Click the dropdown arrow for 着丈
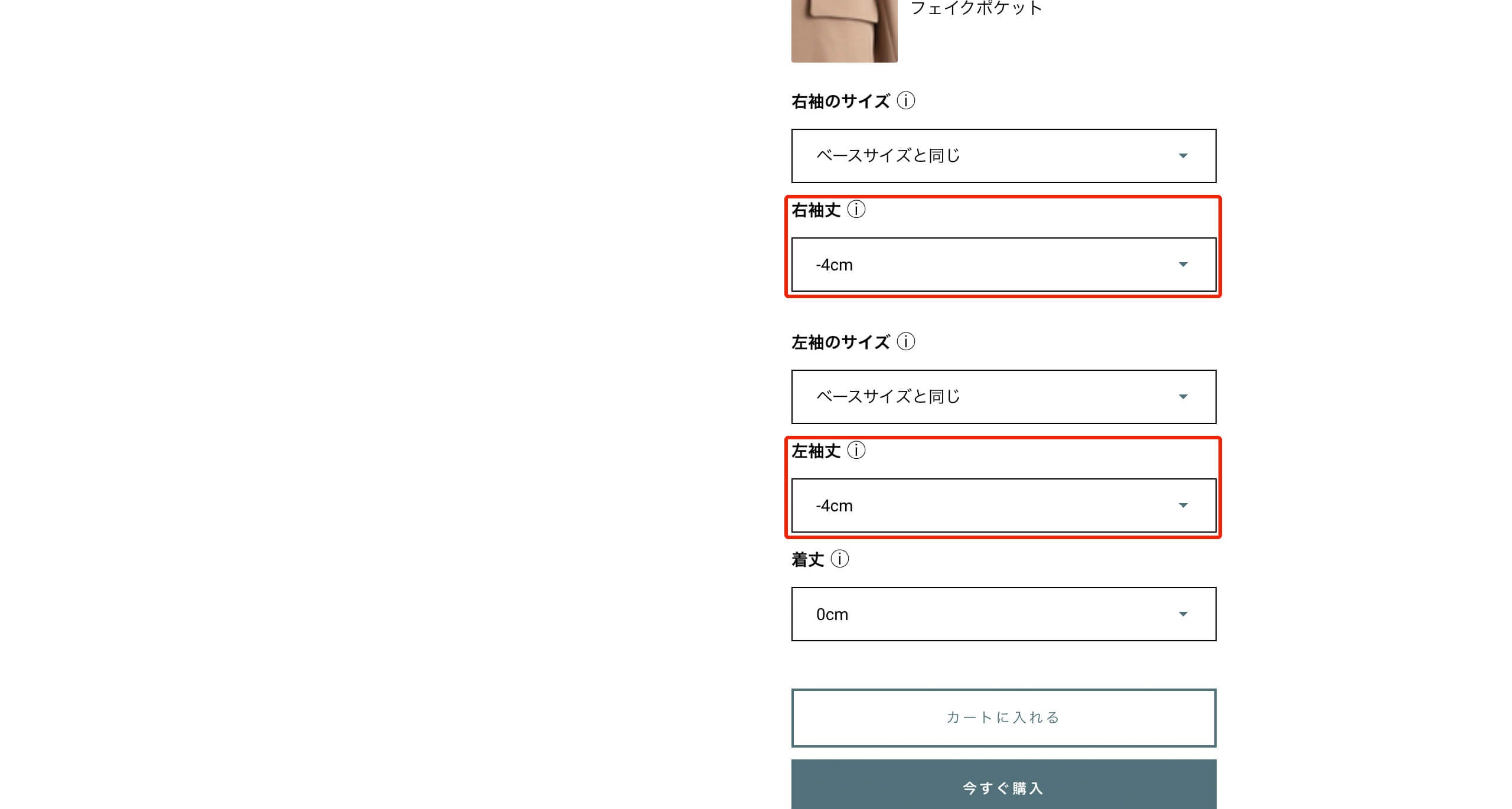1512x809 pixels. (1183, 614)
